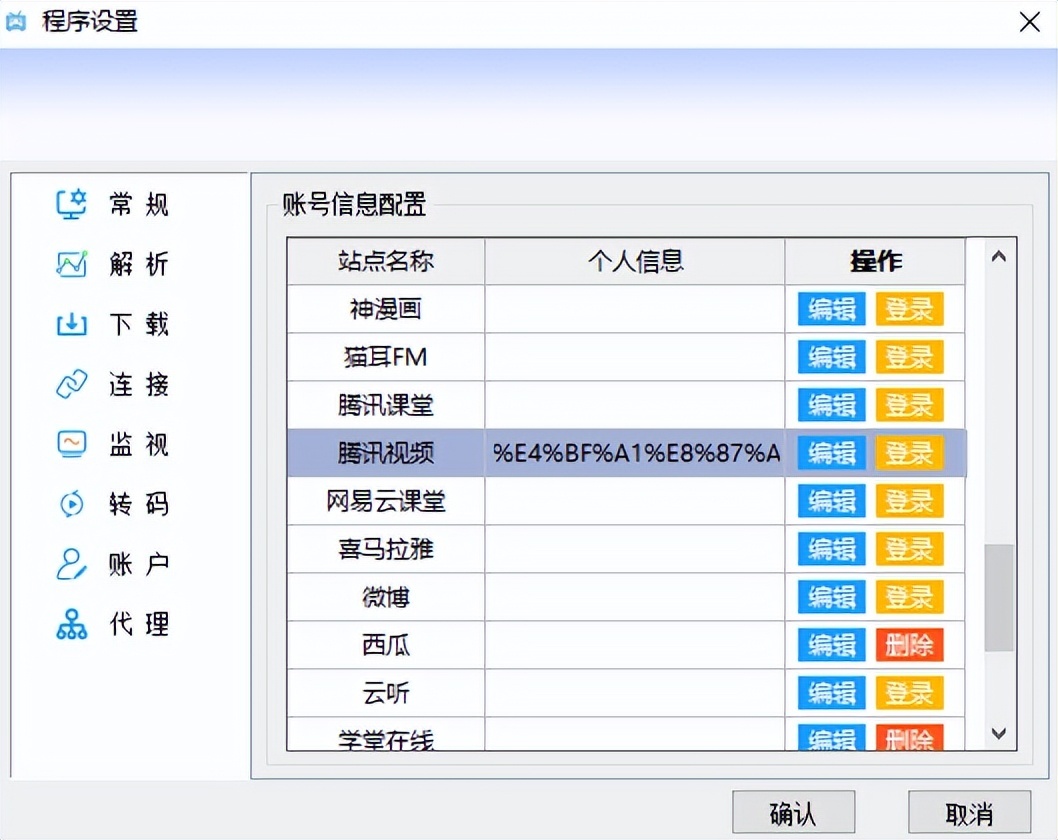Log in to 微博 account
This screenshot has height=840, width=1058.
pyautogui.click(x=909, y=597)
